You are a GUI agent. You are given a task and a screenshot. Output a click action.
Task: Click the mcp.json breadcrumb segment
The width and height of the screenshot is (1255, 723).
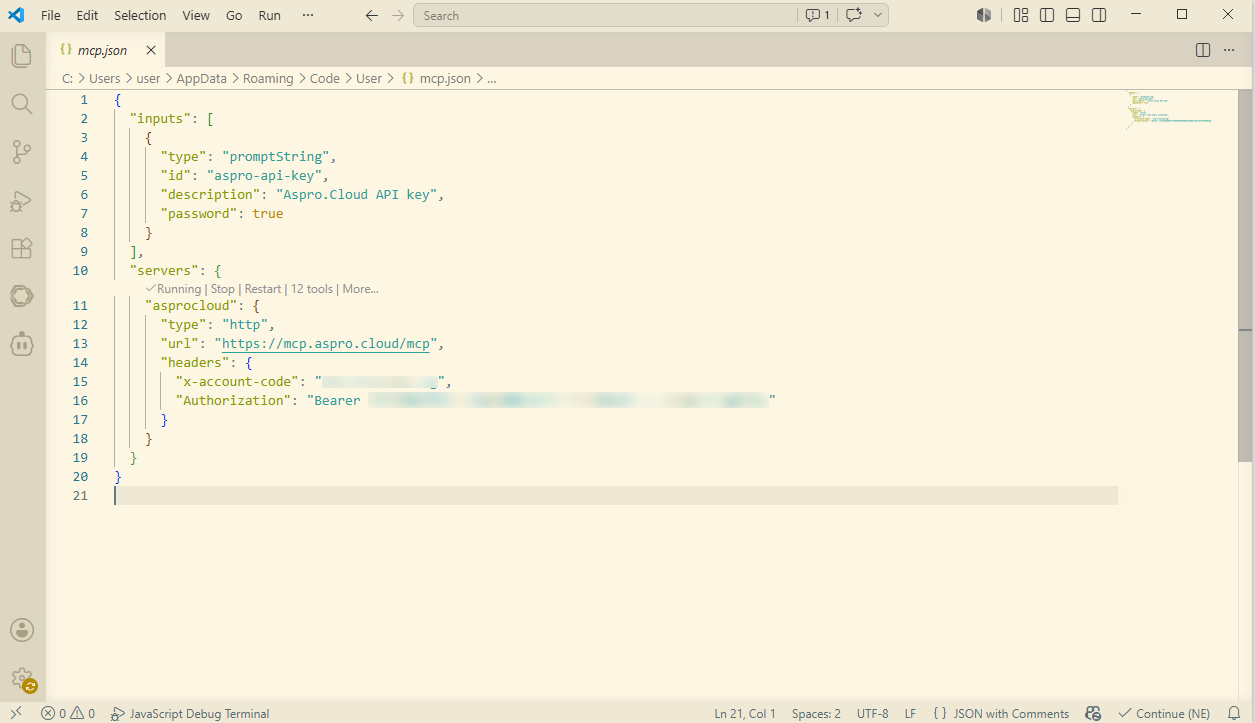[x=436, y=78]
